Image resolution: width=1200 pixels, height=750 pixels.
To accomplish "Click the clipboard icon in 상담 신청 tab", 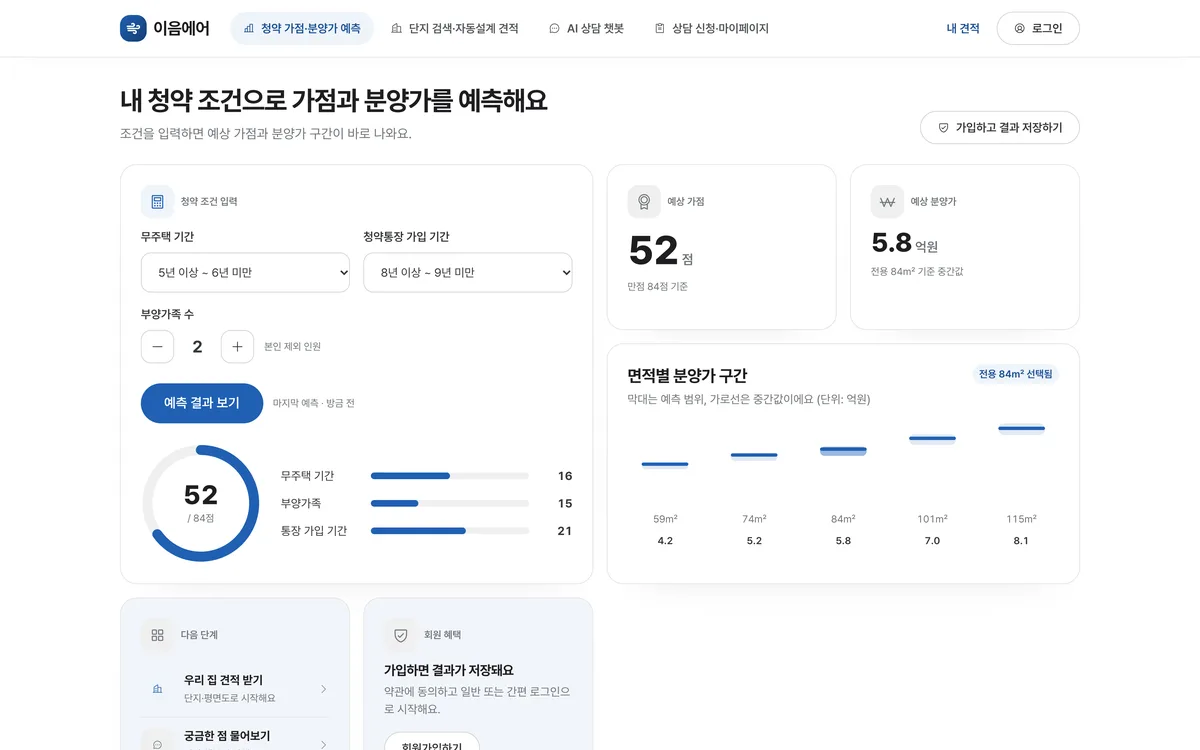I will tap(659, 29).
